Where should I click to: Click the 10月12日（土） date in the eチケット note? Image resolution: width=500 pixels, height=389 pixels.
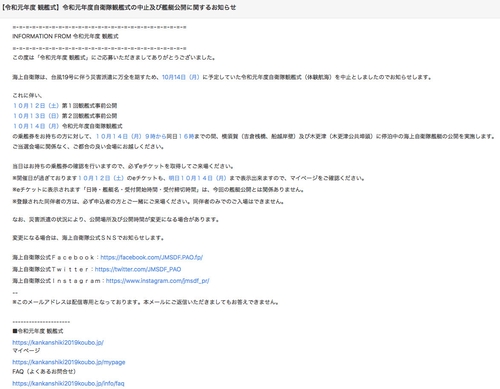click(x=101, y=178)
